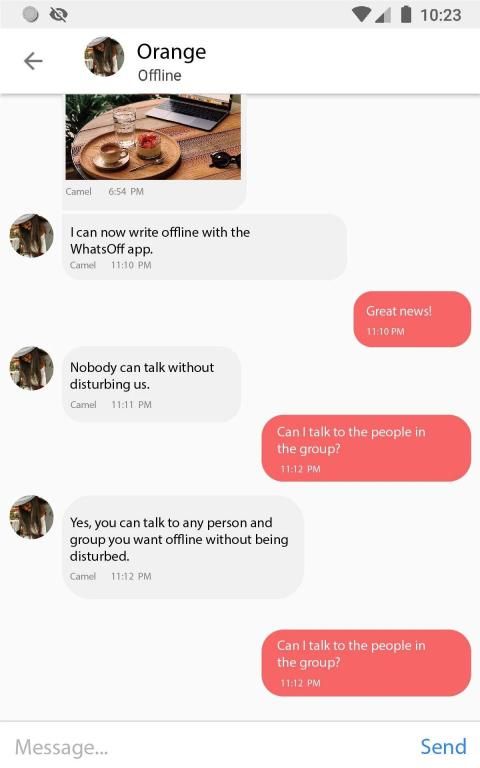
Task: Tap the crossed-eye icon in status bar
Action: point(58,15)
